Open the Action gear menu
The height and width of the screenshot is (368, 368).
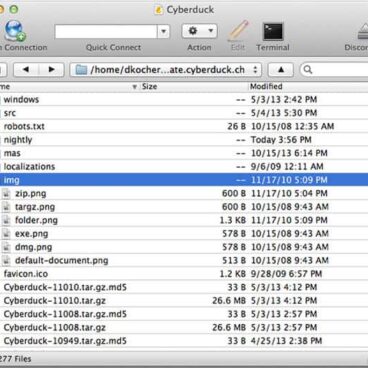(200, 31)
